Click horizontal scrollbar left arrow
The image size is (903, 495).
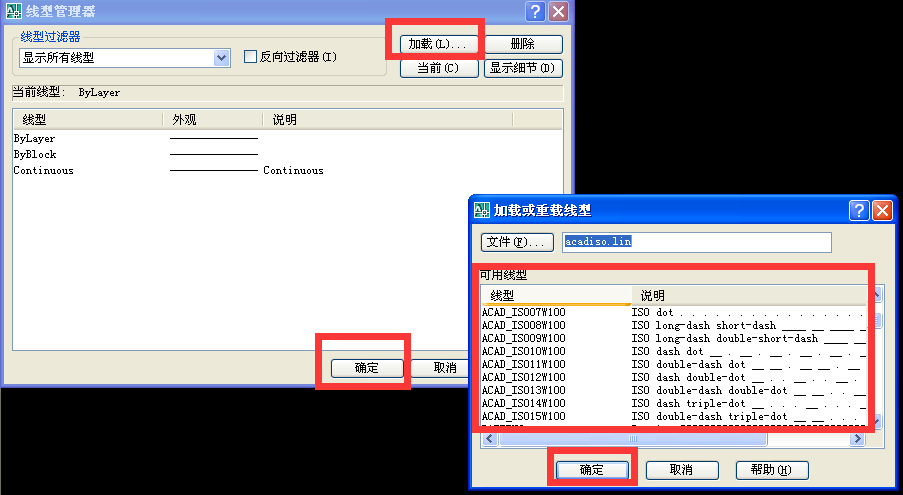[490, 439]
